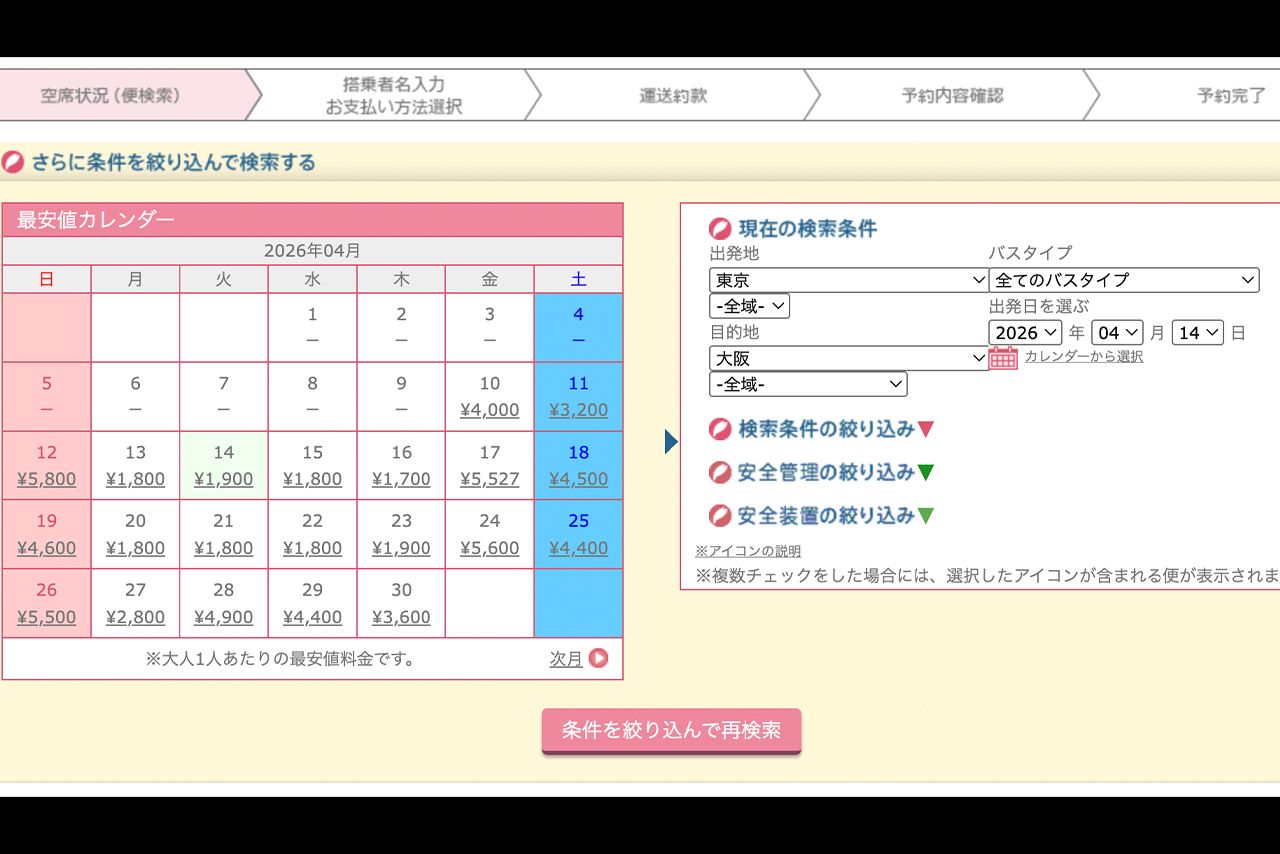Click the ※アイコンの説明 link
The width and height of the screenshot is (1280, 854).
click(x=748, y=551)
